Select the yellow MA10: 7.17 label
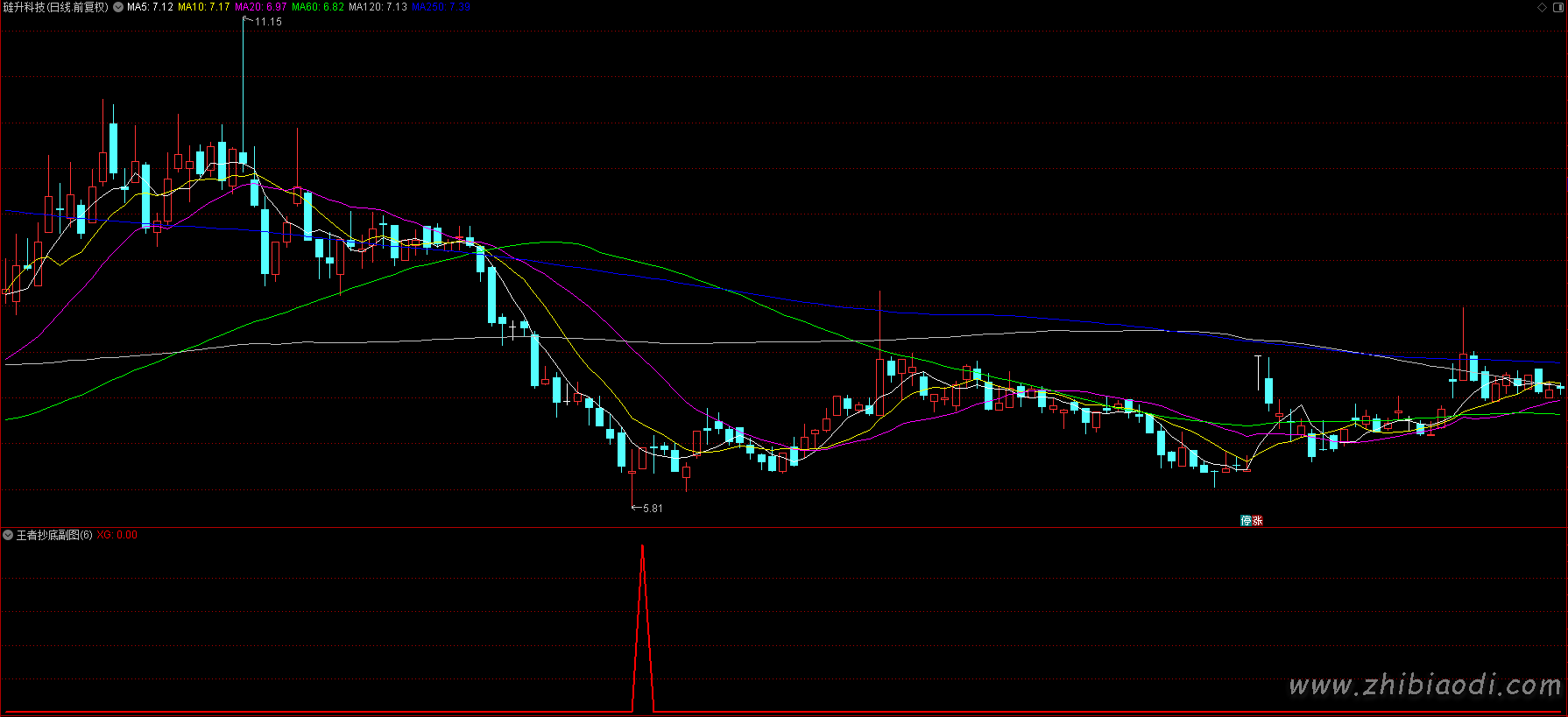 [203, 7]
